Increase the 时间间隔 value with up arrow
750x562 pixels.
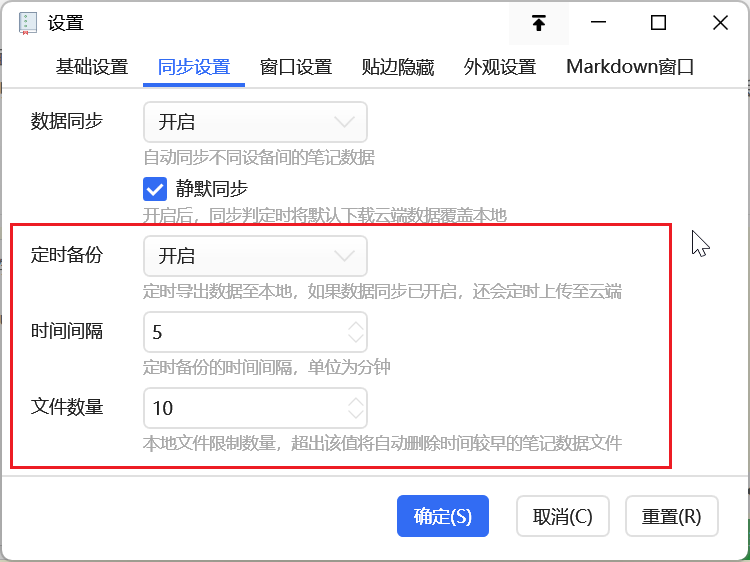coord(356,325)
